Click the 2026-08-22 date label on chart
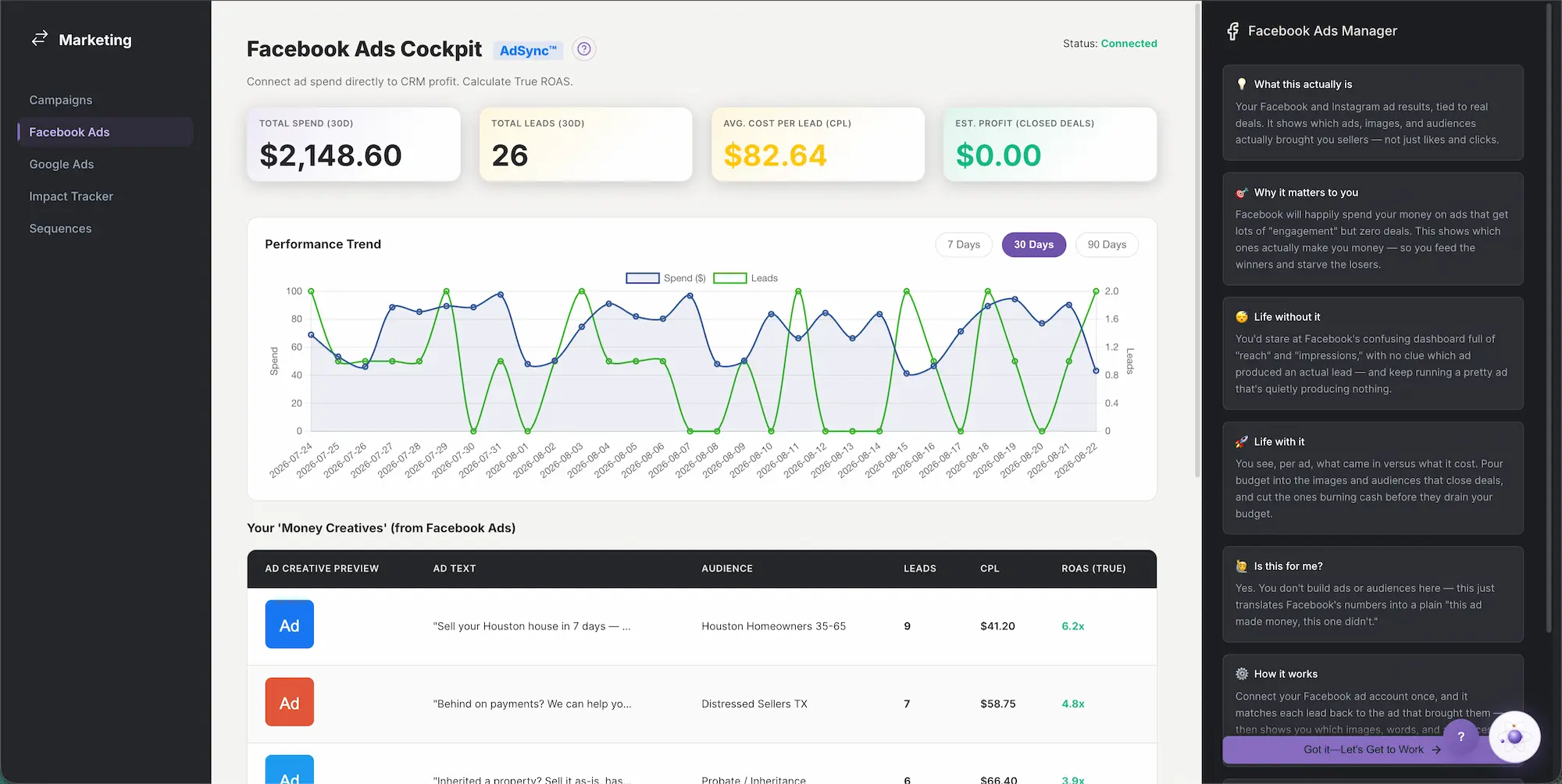Image resolution: width=1562 pixels, height=784 pixels. point(1076,461)
